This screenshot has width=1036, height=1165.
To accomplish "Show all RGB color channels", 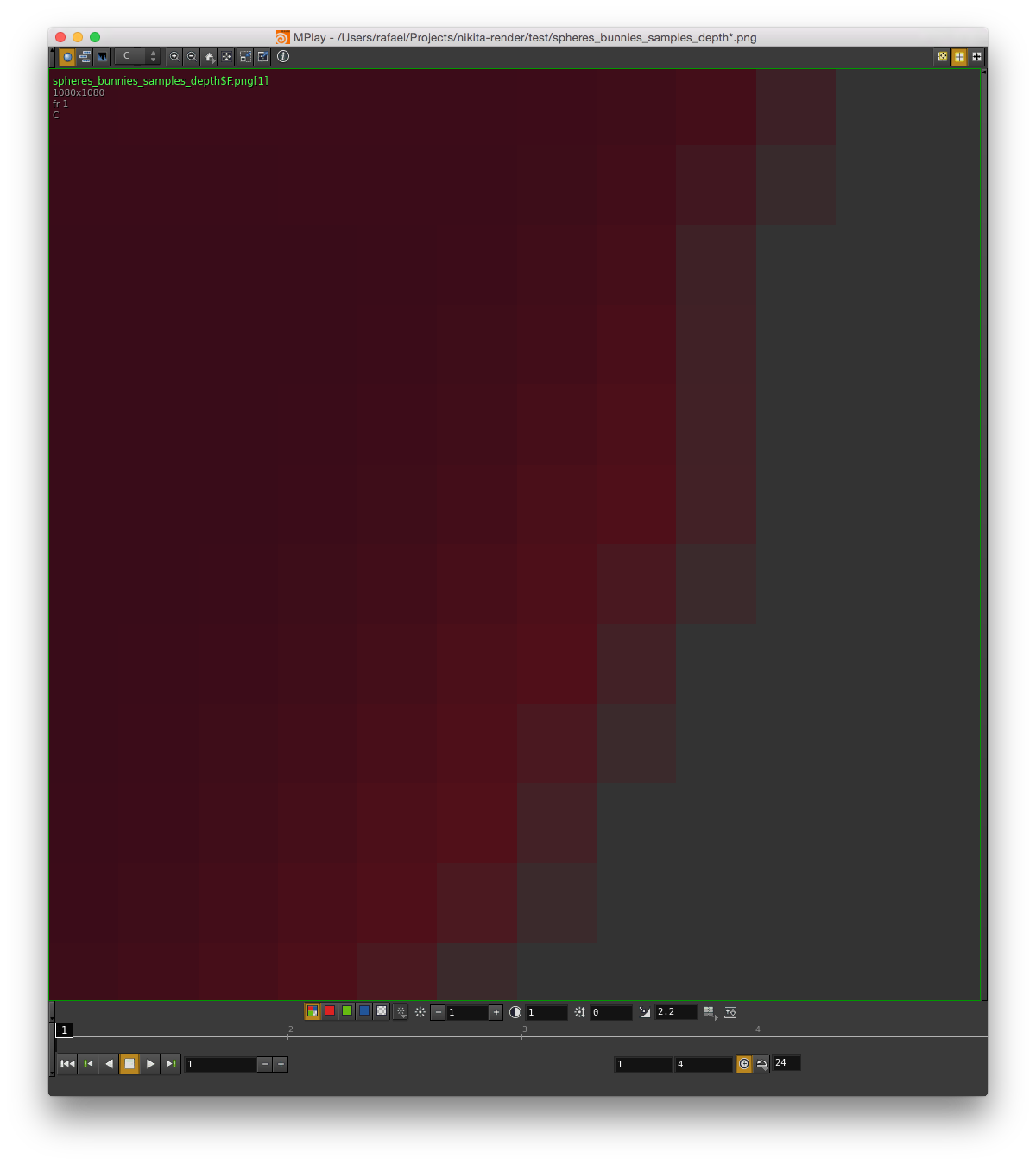I will tap(313, 1011).
